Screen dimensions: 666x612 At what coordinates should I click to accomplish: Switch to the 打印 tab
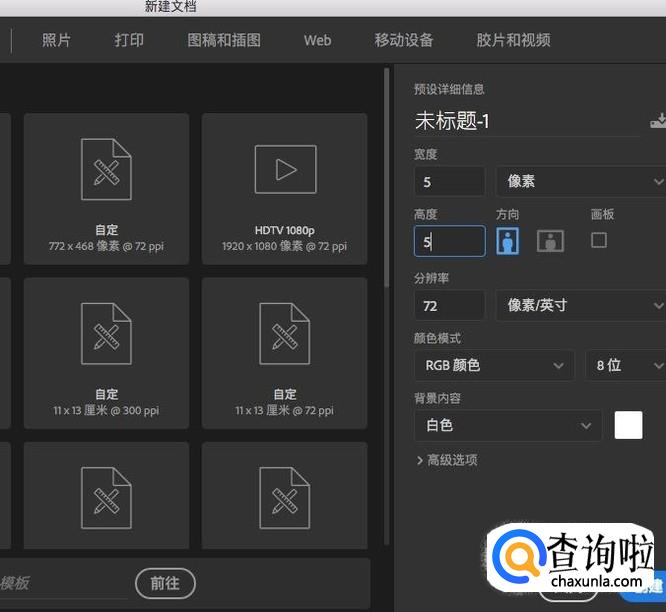click(129, 40)
